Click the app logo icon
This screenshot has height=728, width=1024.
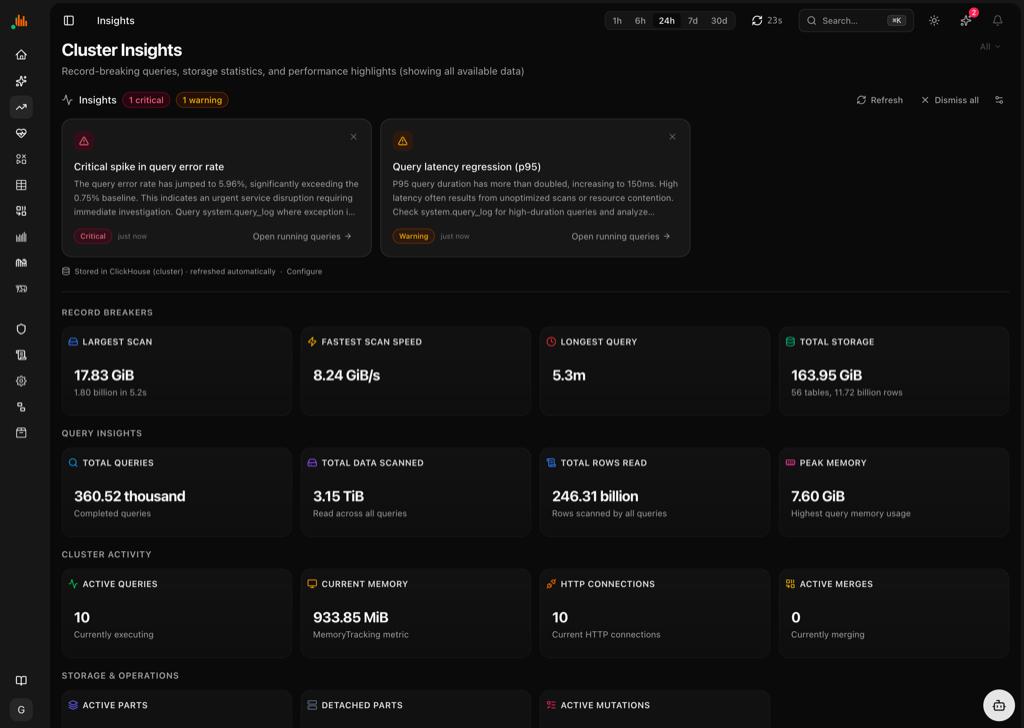(20, 21)
